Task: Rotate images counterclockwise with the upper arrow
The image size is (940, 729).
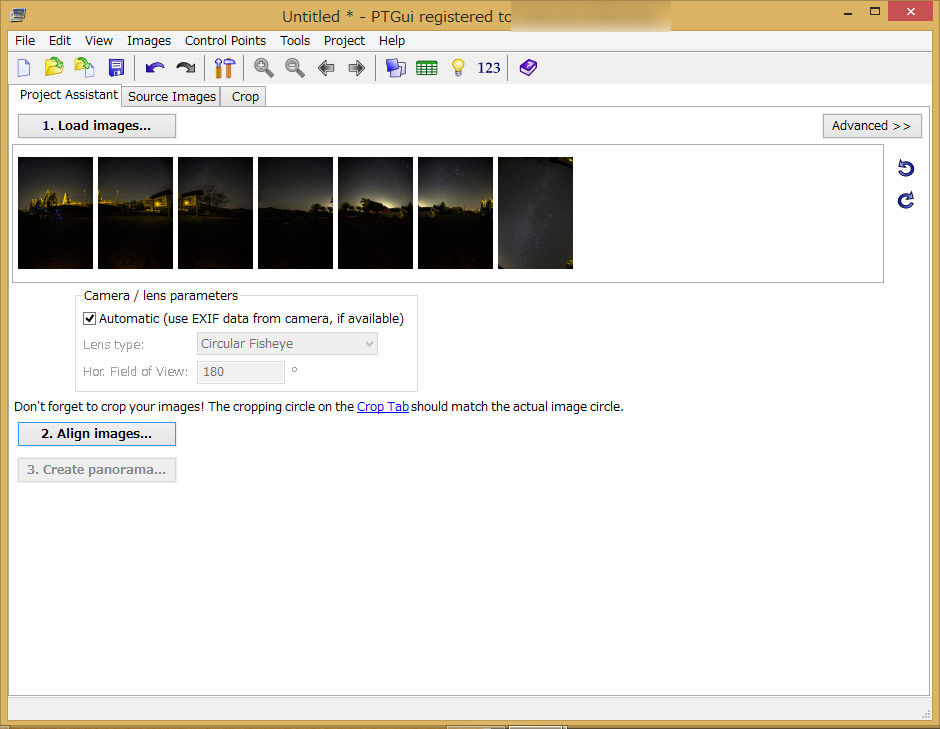Action: click(x=906, y=168)
